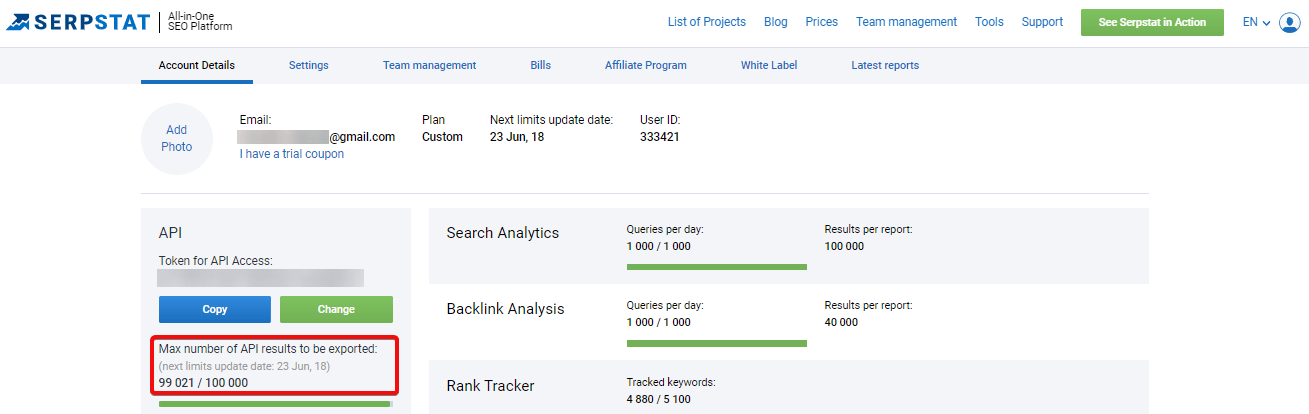Image resolution: width=1309 pixels, height=414 pixels.
Task: Switch to the Settings tab
Action: 308,66
